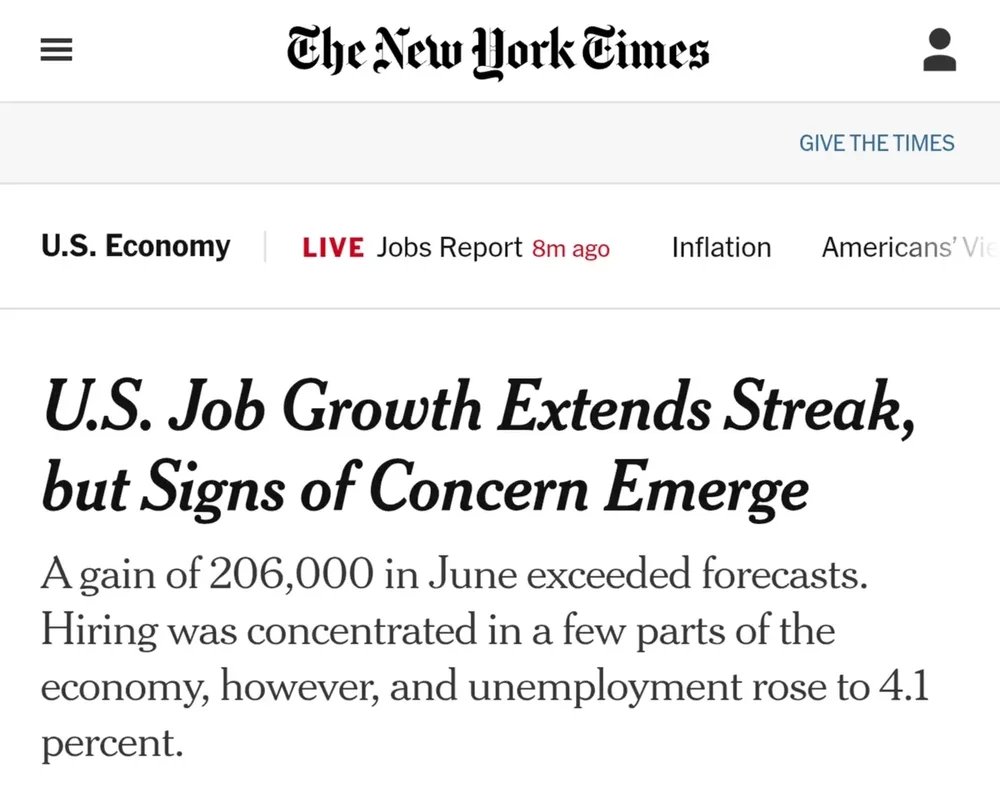The width and height of the screenshot is (1000, 787).
Task: Open the U.S. Job Growth headline article
Action: [x=478, y=447]
